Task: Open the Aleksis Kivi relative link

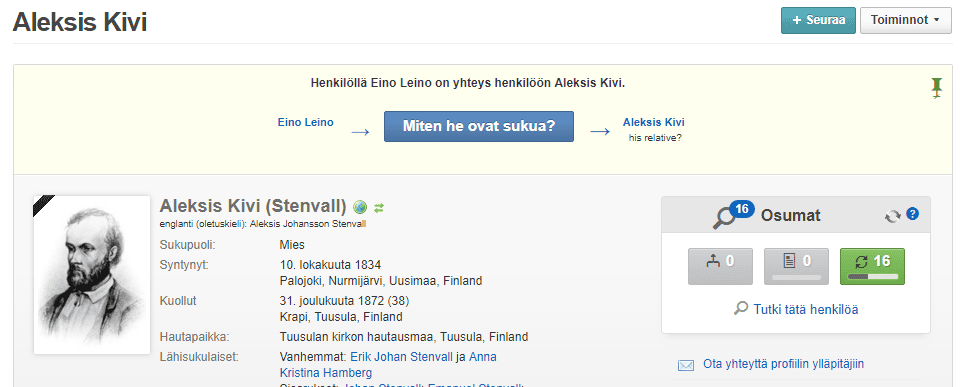Action: (x=653, y=122)
